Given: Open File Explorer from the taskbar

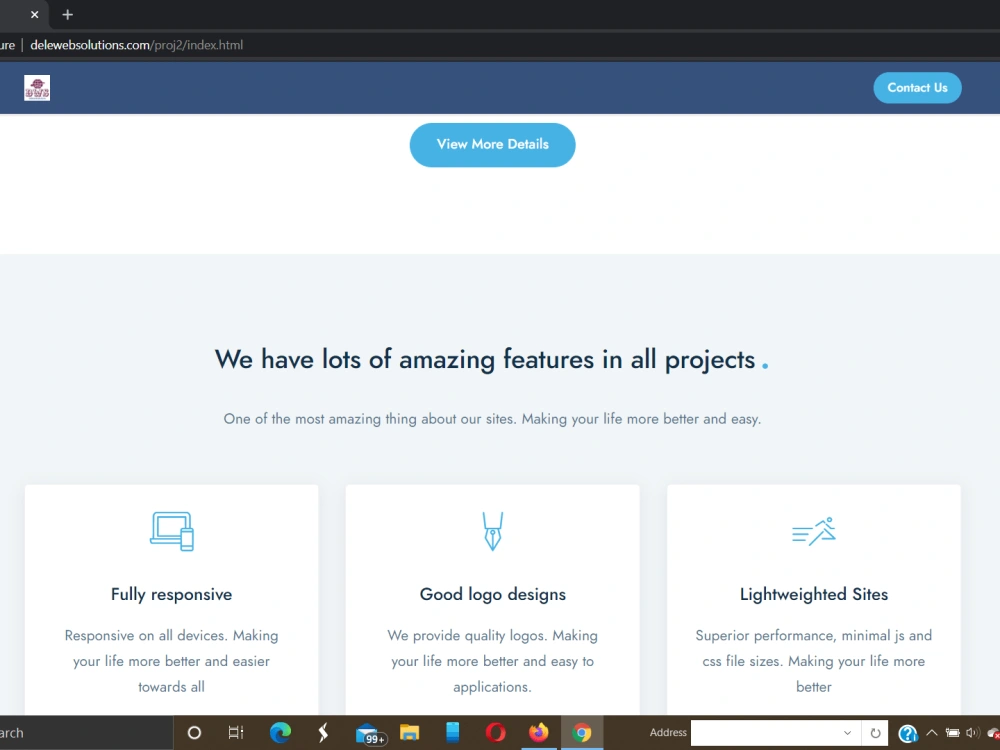Looking at the screenshot, I should click(x=409, y=733).
